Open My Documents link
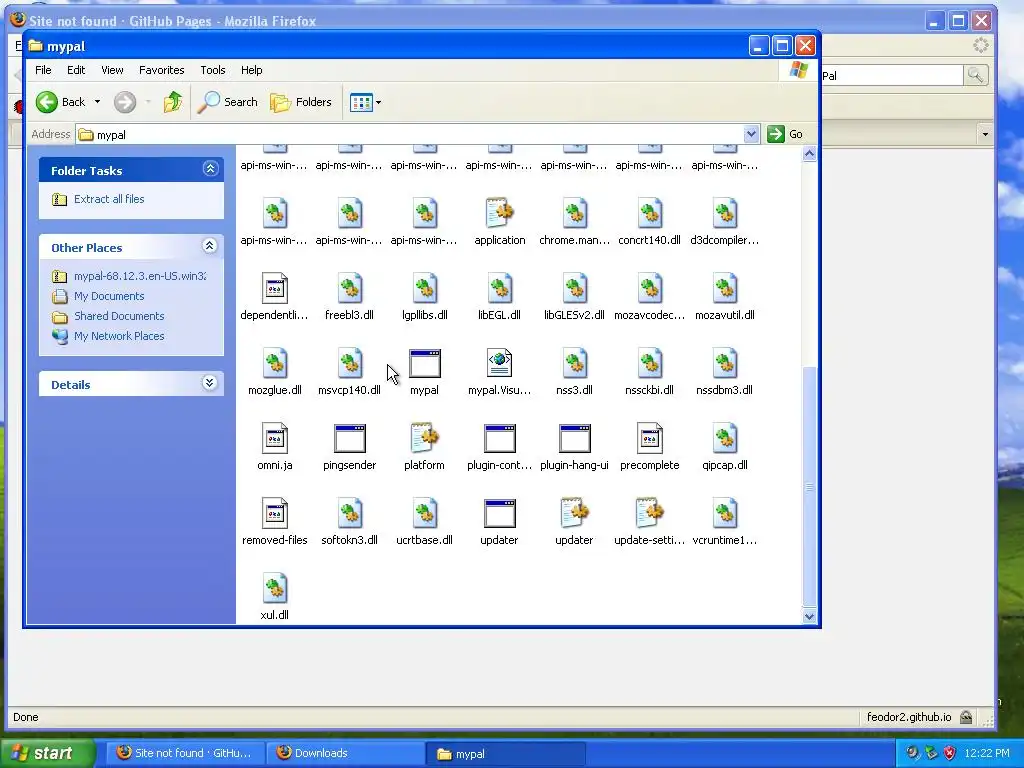 point(109,296)
